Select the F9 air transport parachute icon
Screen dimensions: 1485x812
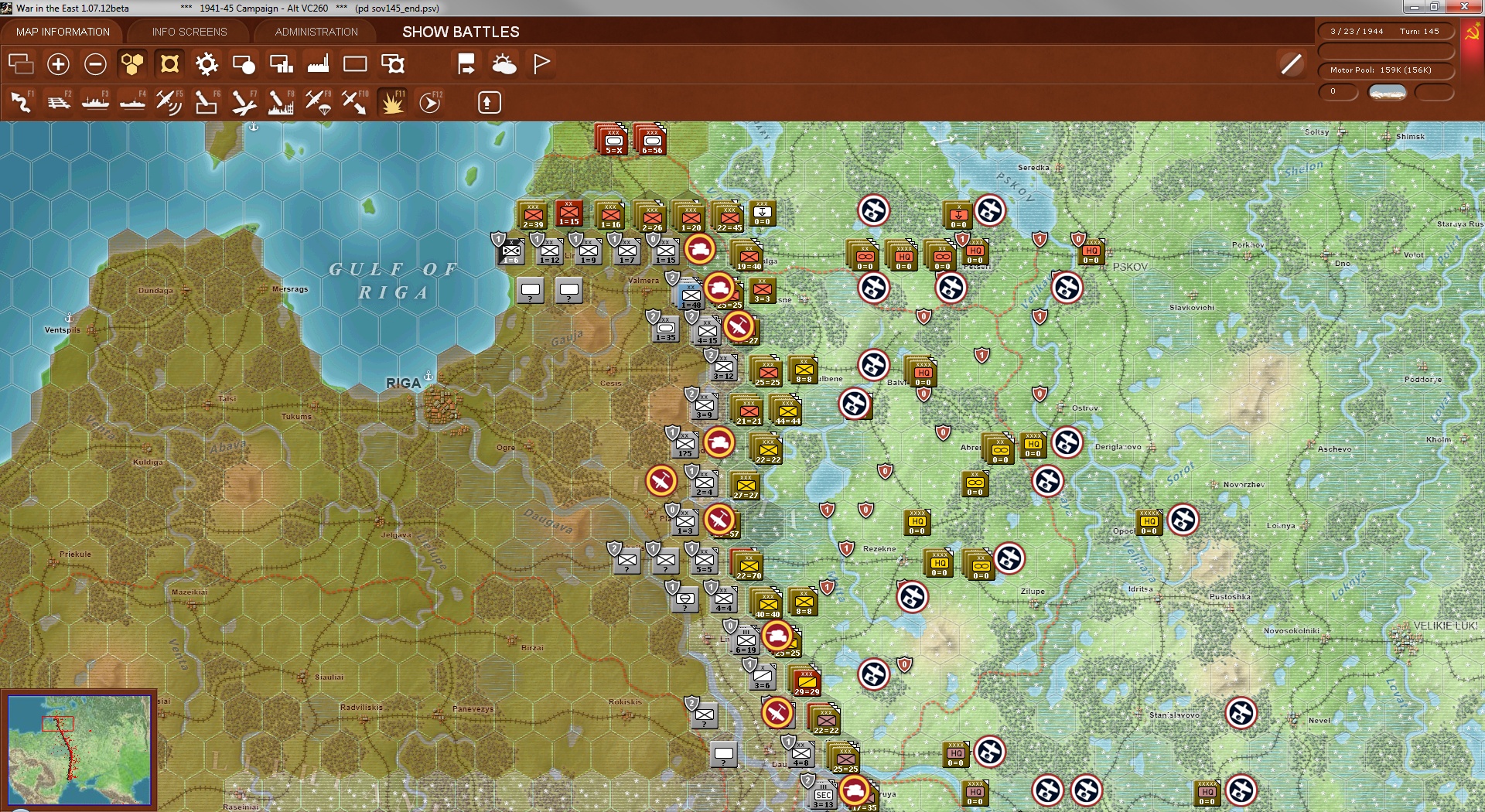(x=318, y=103)
